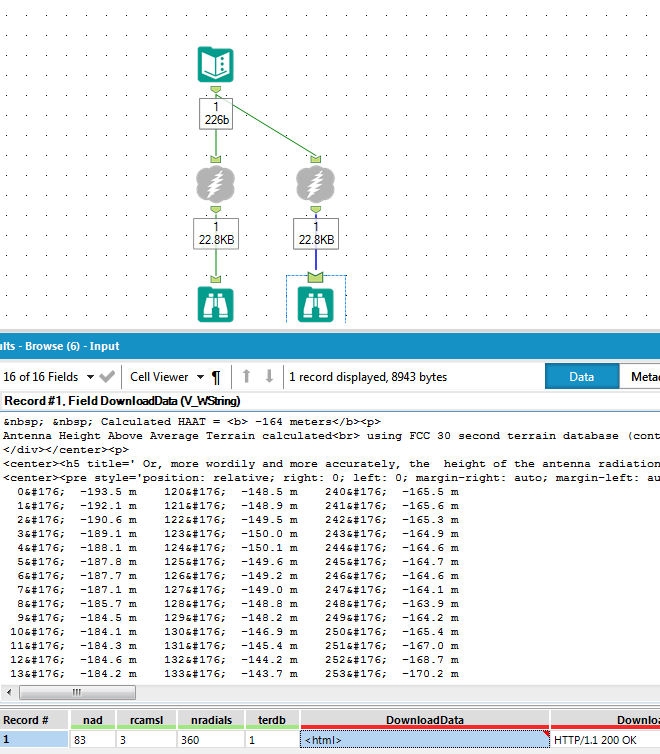The height and width of the screenshot is (754, 660).
Task: Toggle the paragraph whitespace symbol
Action: [216, 377]
